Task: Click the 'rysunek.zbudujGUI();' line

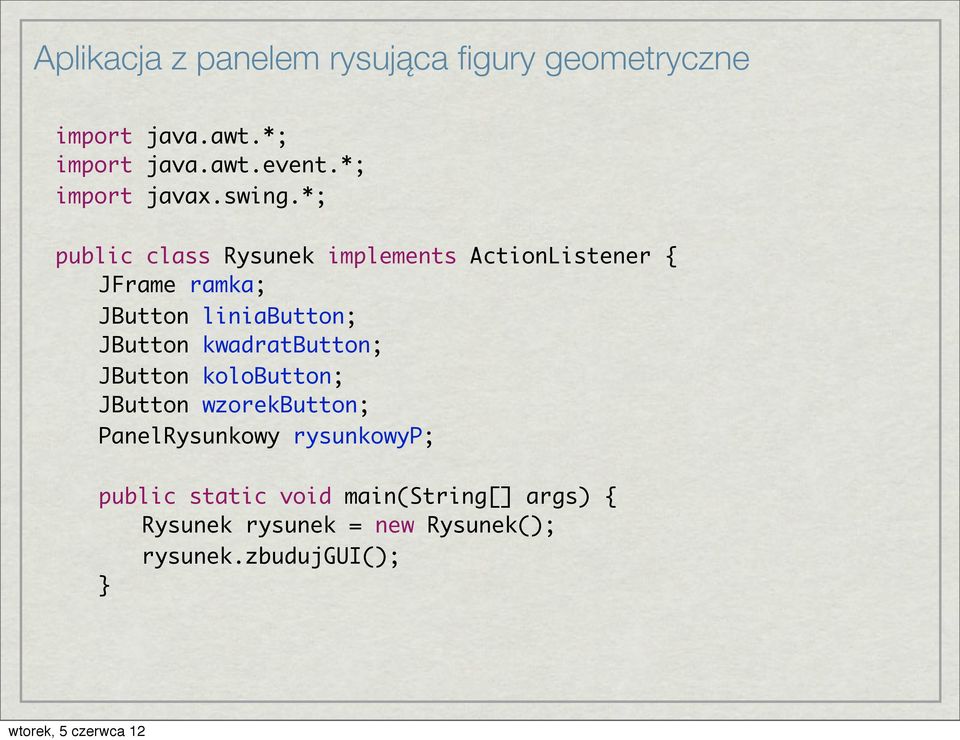Action: click(x=270, y=556)
